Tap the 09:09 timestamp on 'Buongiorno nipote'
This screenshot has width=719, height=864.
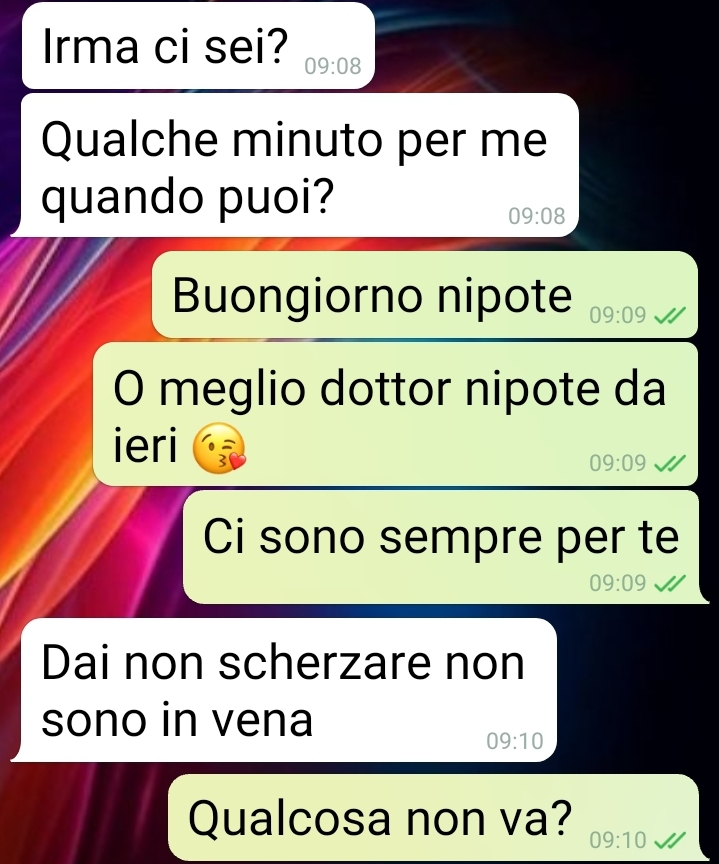click(x=618, y=315)
